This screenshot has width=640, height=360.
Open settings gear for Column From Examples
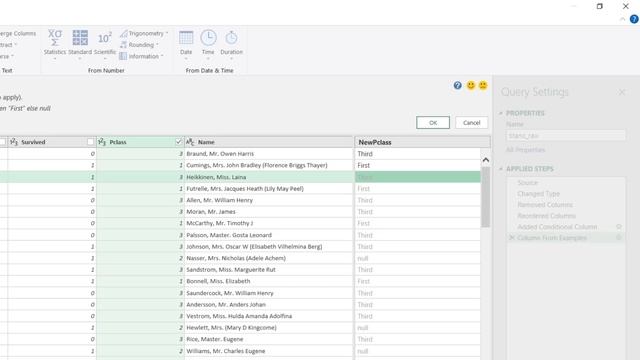[619, 238]
